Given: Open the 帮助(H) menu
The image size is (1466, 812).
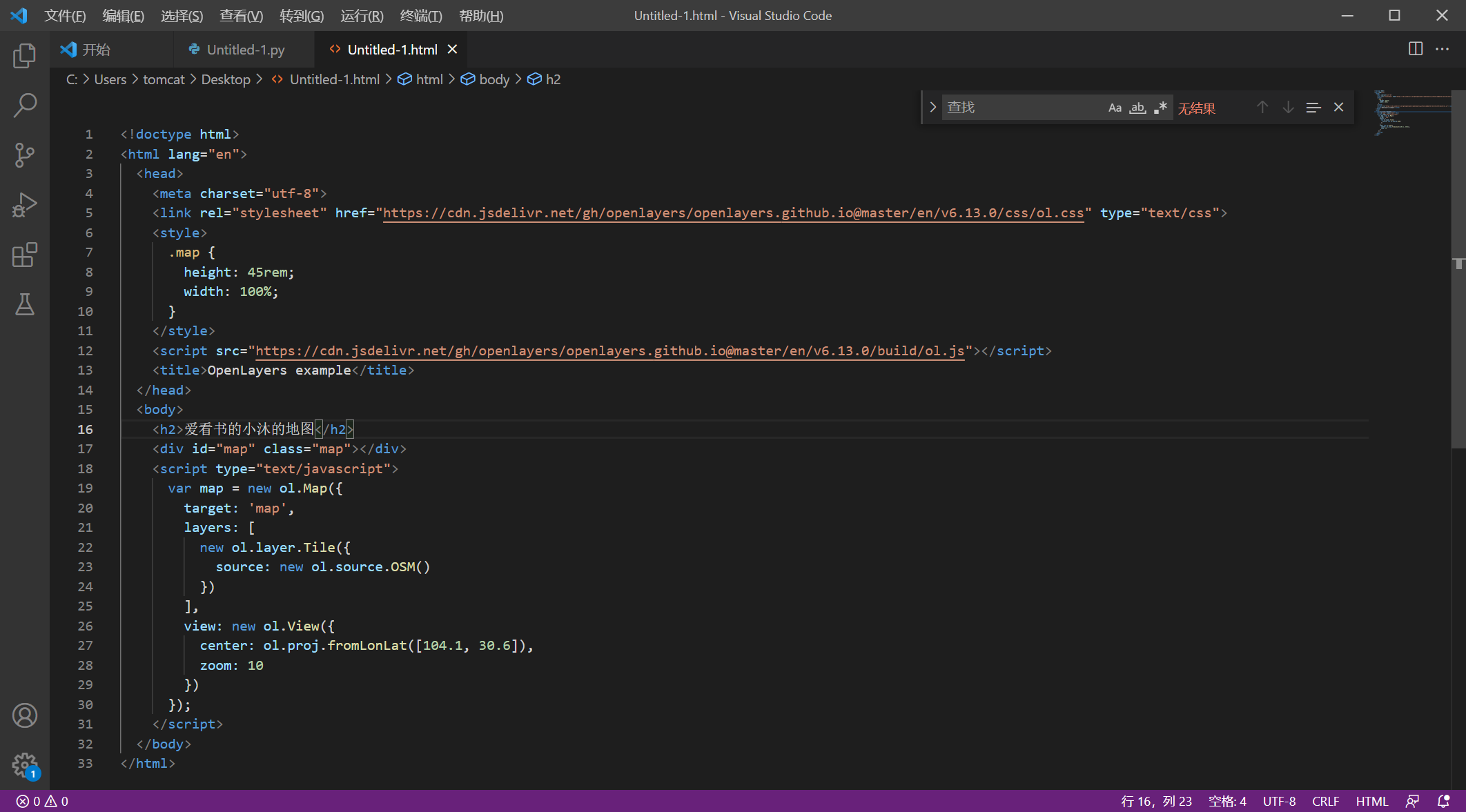Looking at the screenshot, I should click(481, 15).
